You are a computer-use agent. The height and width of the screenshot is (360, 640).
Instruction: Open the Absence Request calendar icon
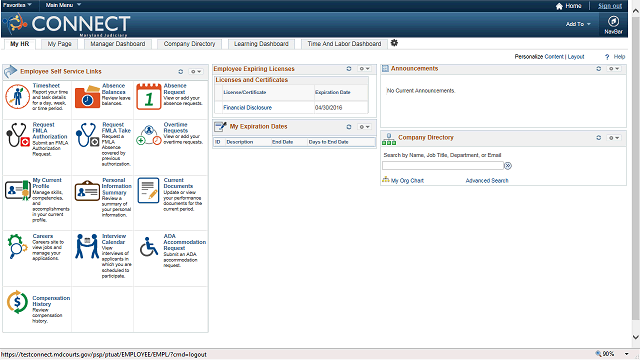coord(149,97)
